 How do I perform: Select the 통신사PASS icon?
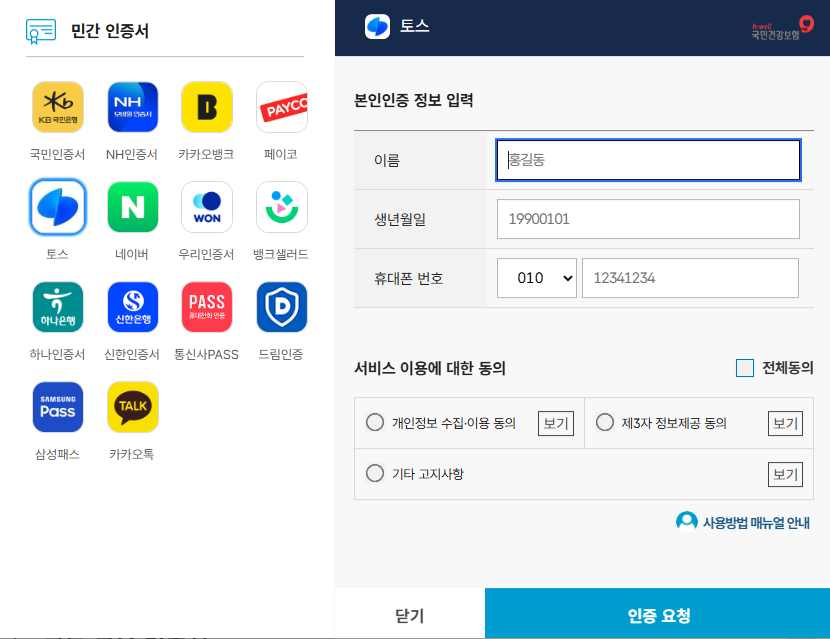tap(207, 307)
